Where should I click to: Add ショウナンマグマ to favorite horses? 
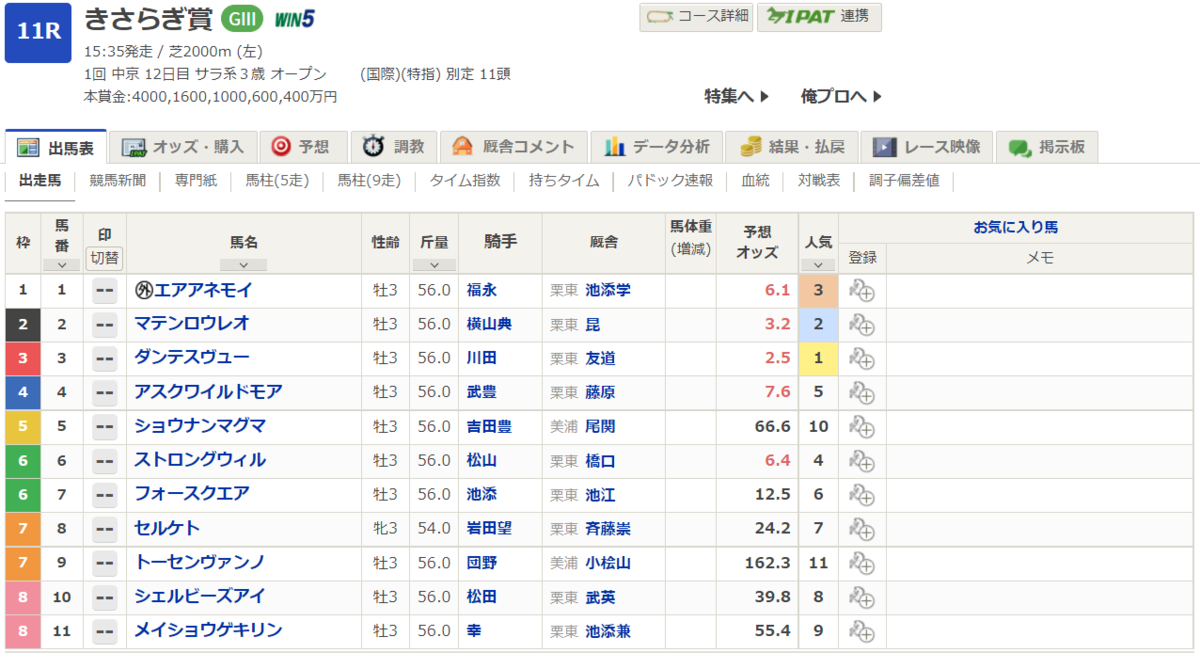point(862,427)
